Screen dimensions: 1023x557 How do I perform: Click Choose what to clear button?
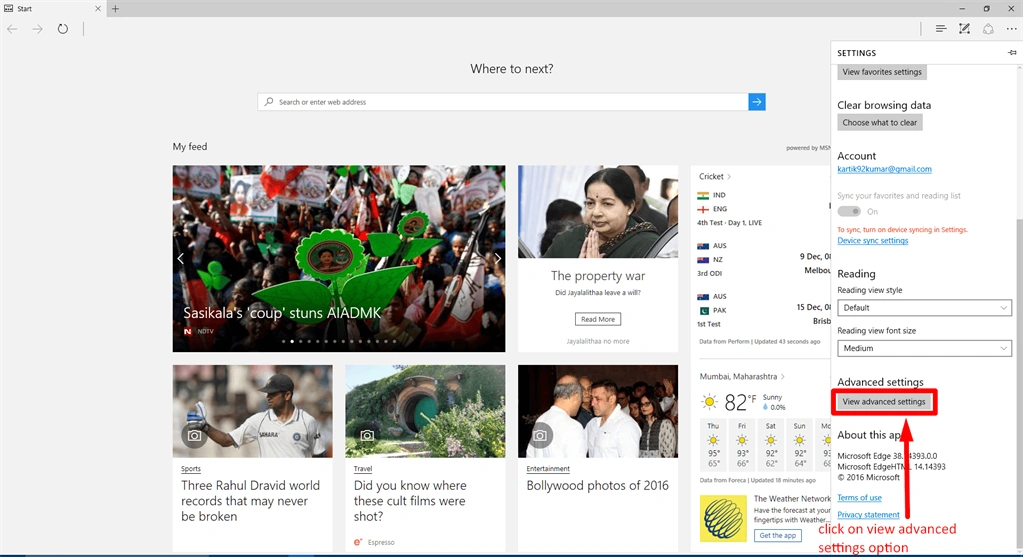click(x=879, y=123)
